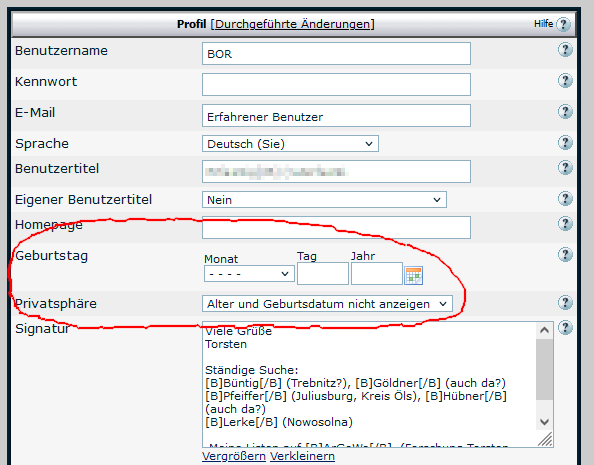Show help for the E-Mail row
Viewport: 594px width, 465px height.
(x=565, y=112)
